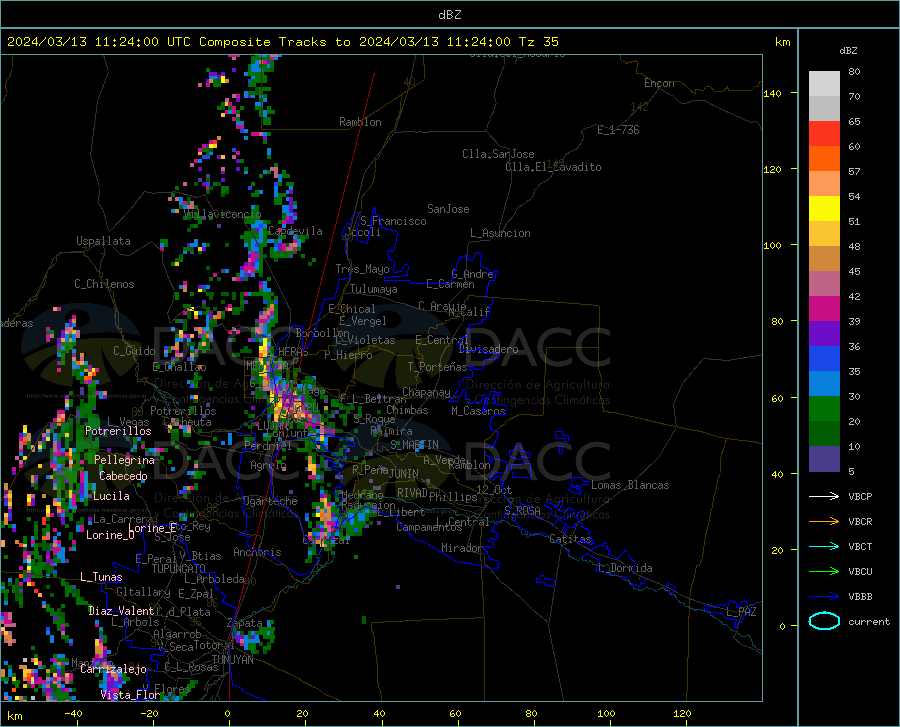
Task: Click the Potrerillos white label
Action: pyautogui.click(x=118, y=431)
